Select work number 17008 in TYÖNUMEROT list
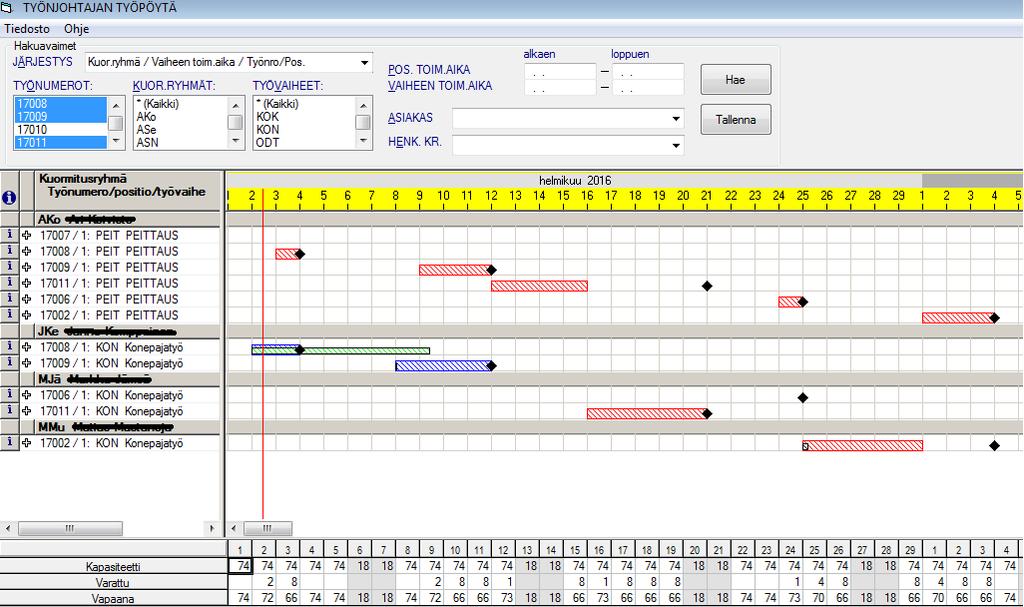This screenshot has width=1024, height=607. [60, 103]
